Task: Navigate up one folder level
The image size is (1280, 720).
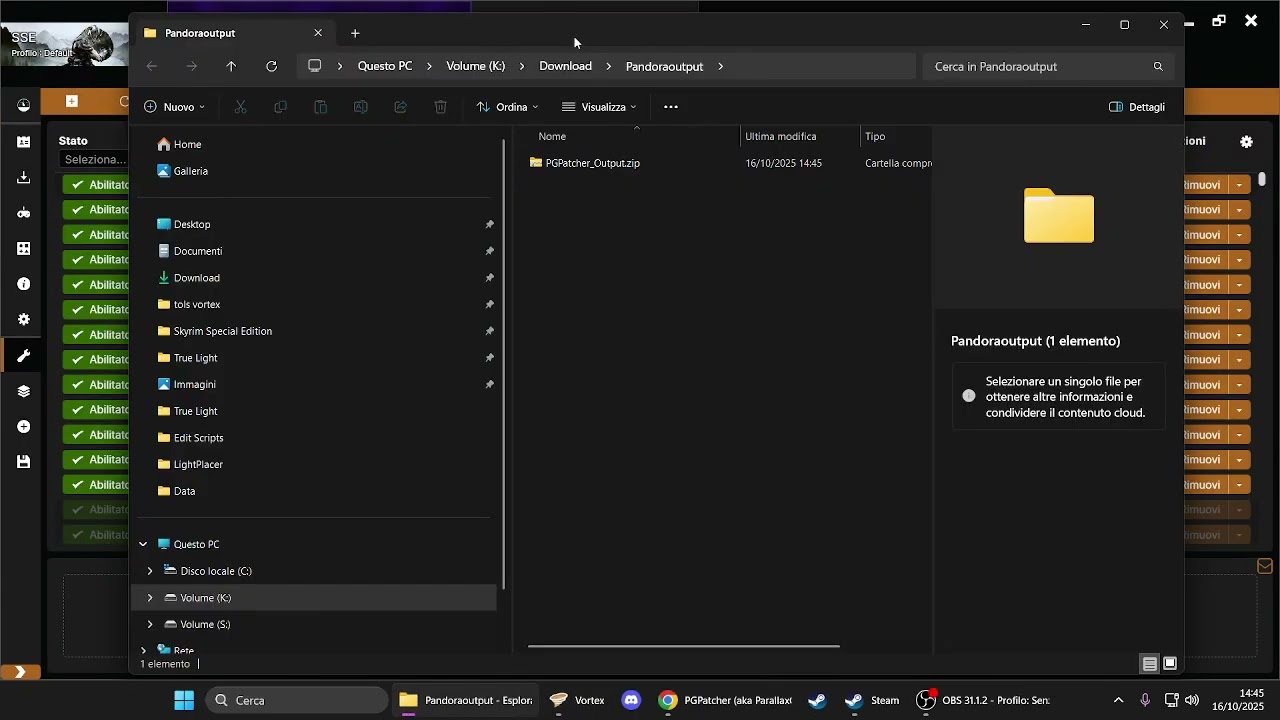Action: (232, 67)
